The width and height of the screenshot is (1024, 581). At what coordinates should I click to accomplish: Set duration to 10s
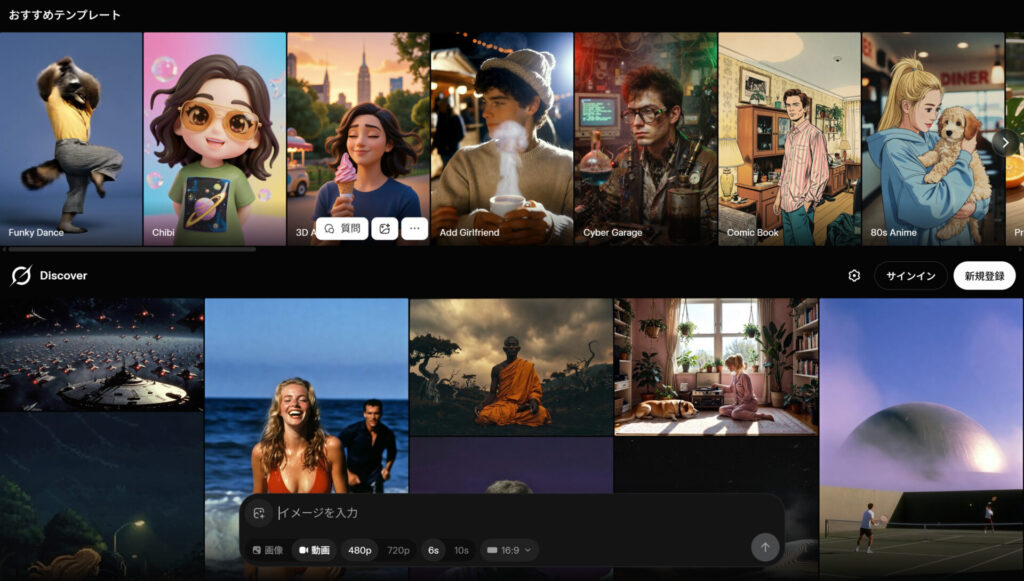point(461,550)
